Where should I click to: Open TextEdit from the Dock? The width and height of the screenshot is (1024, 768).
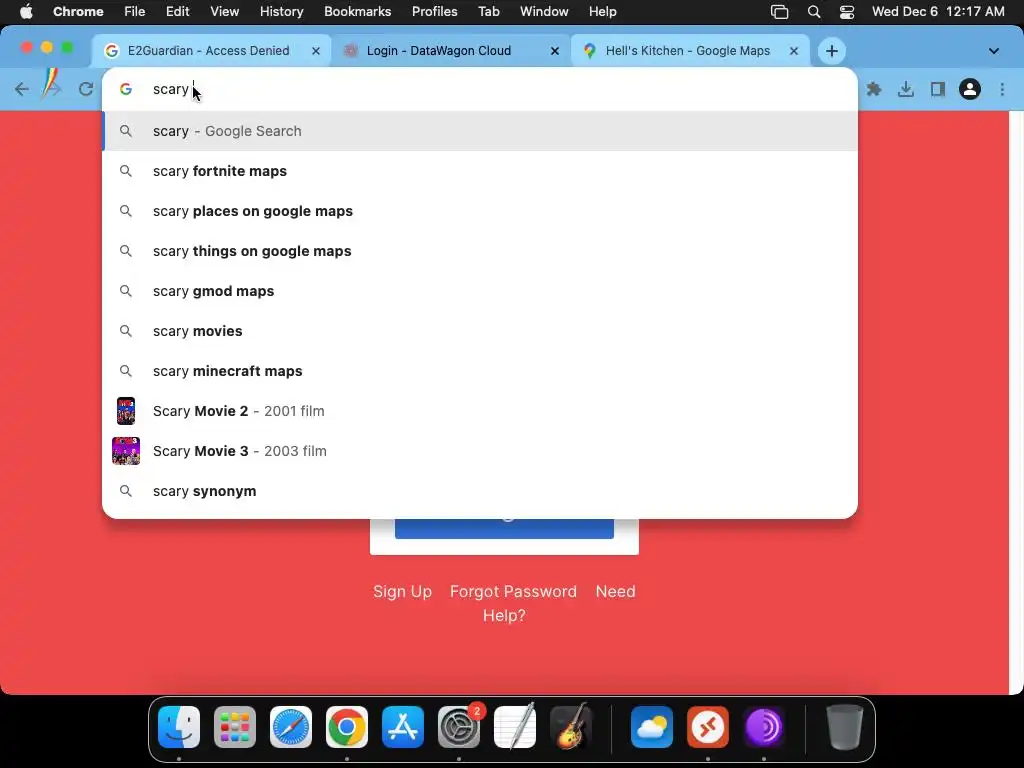point(515,727)
